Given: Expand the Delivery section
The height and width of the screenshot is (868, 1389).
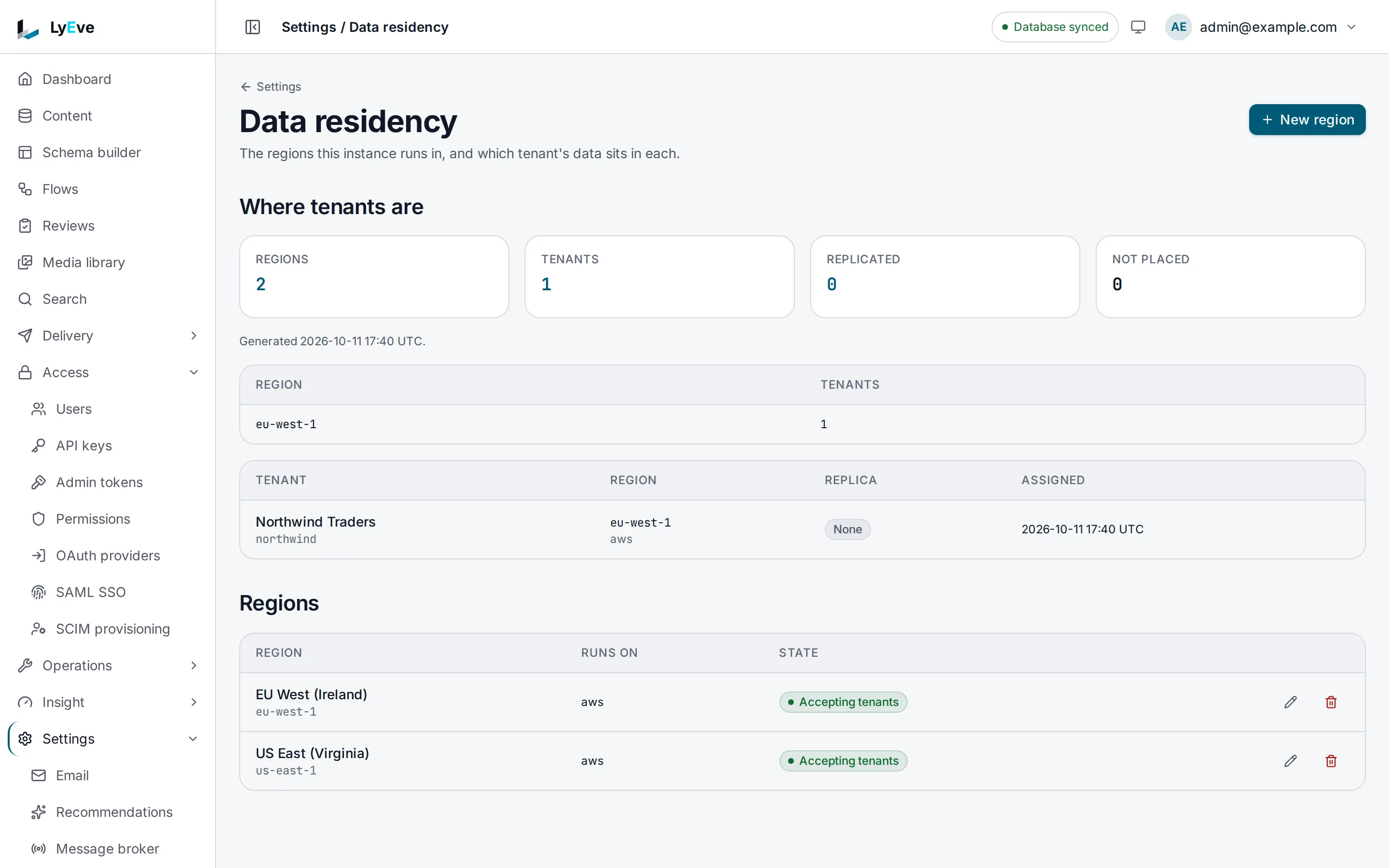Looking at the screenshot, I should coord(108,336).
